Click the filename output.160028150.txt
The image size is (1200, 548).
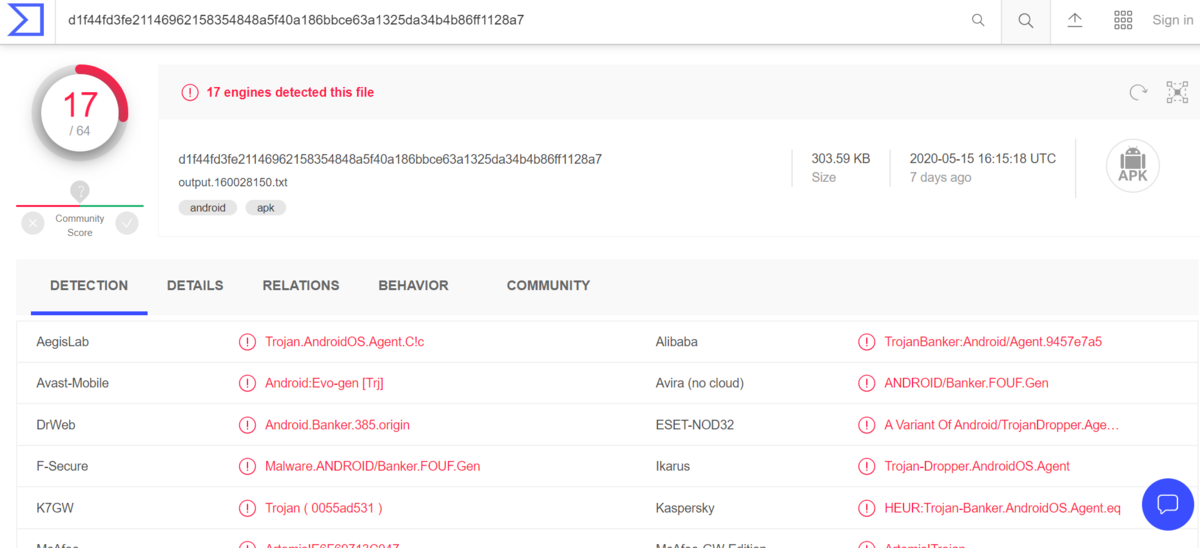(x=233, y=183)
